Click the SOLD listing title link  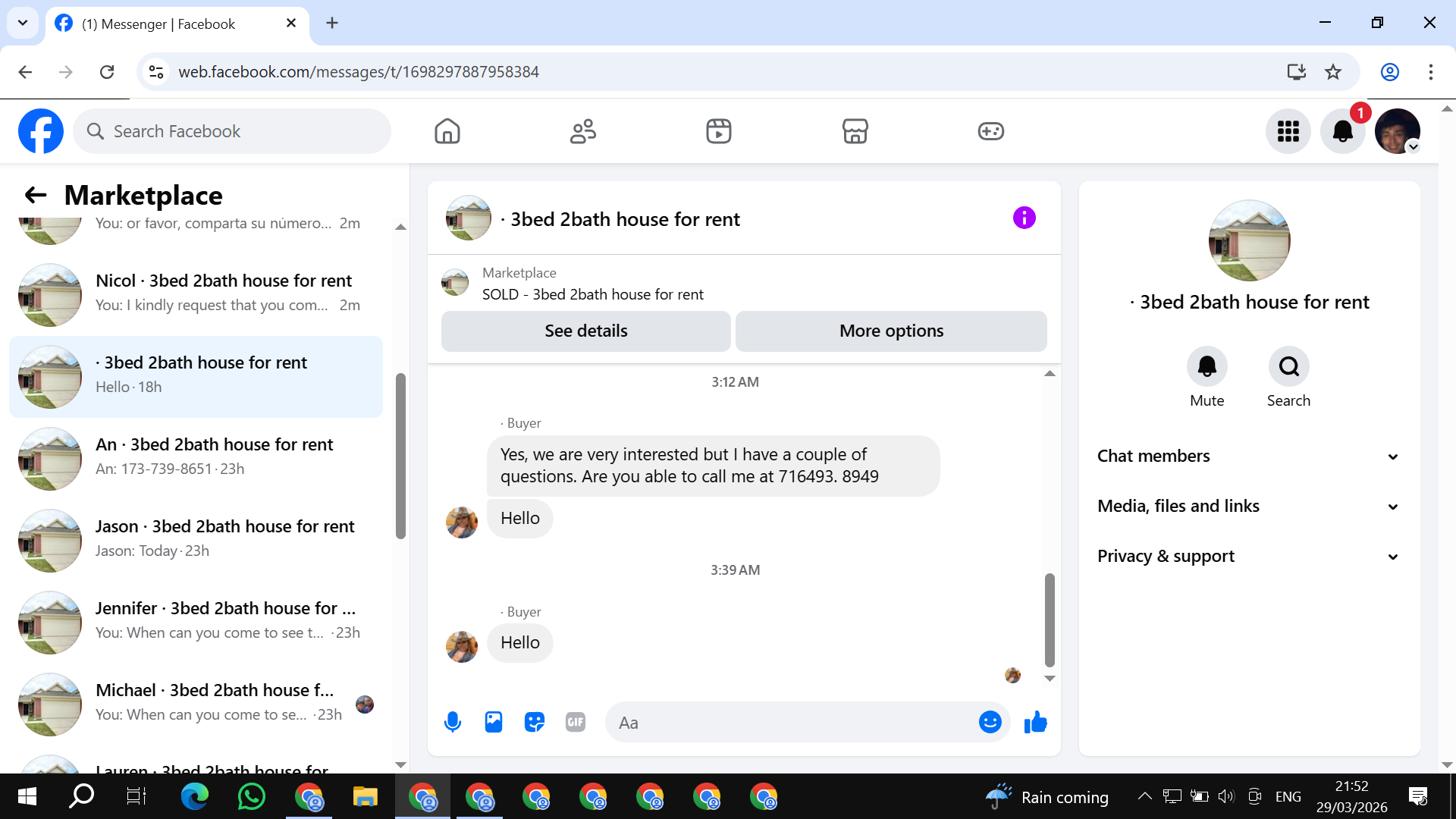coord(592,294)
